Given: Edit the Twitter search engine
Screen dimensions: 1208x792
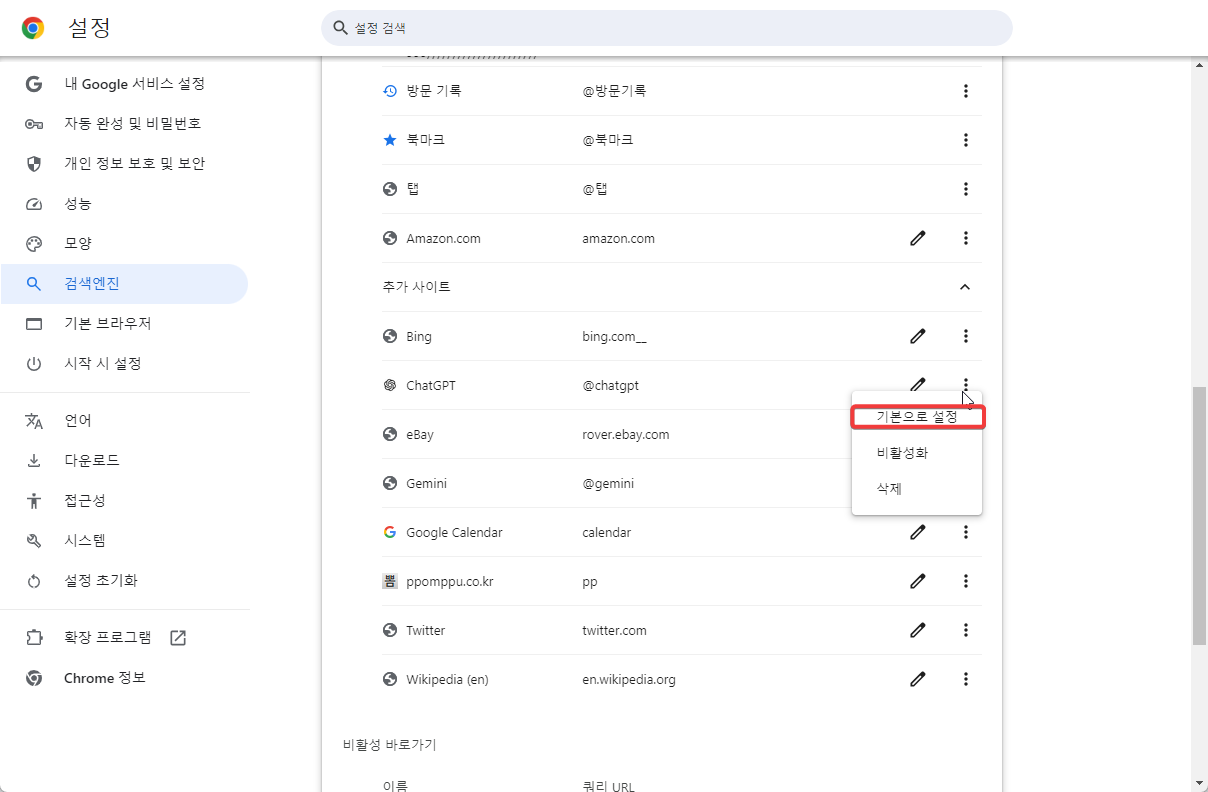Looking at the screenshot, I should (917, 630).
